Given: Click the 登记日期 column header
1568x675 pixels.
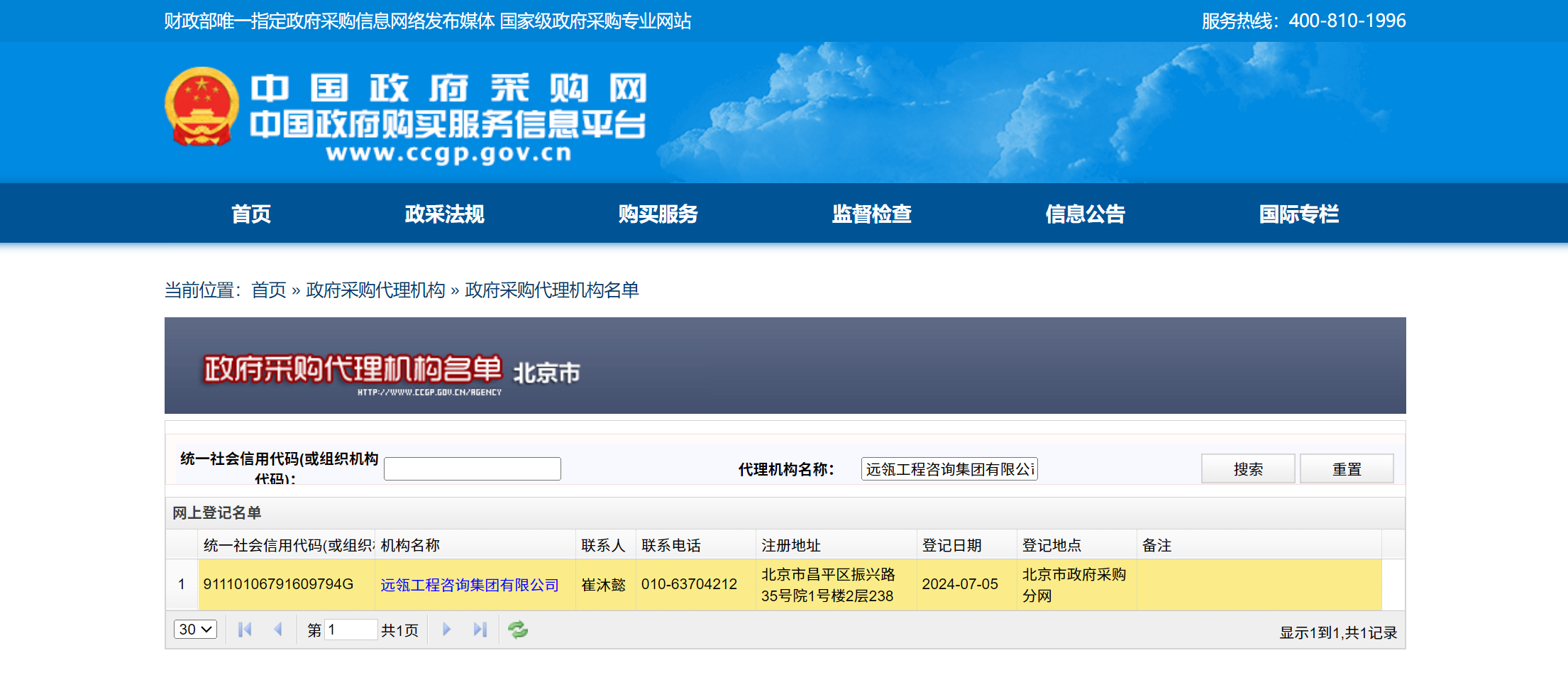Looking at the screenshot, I should coord(966,545).
